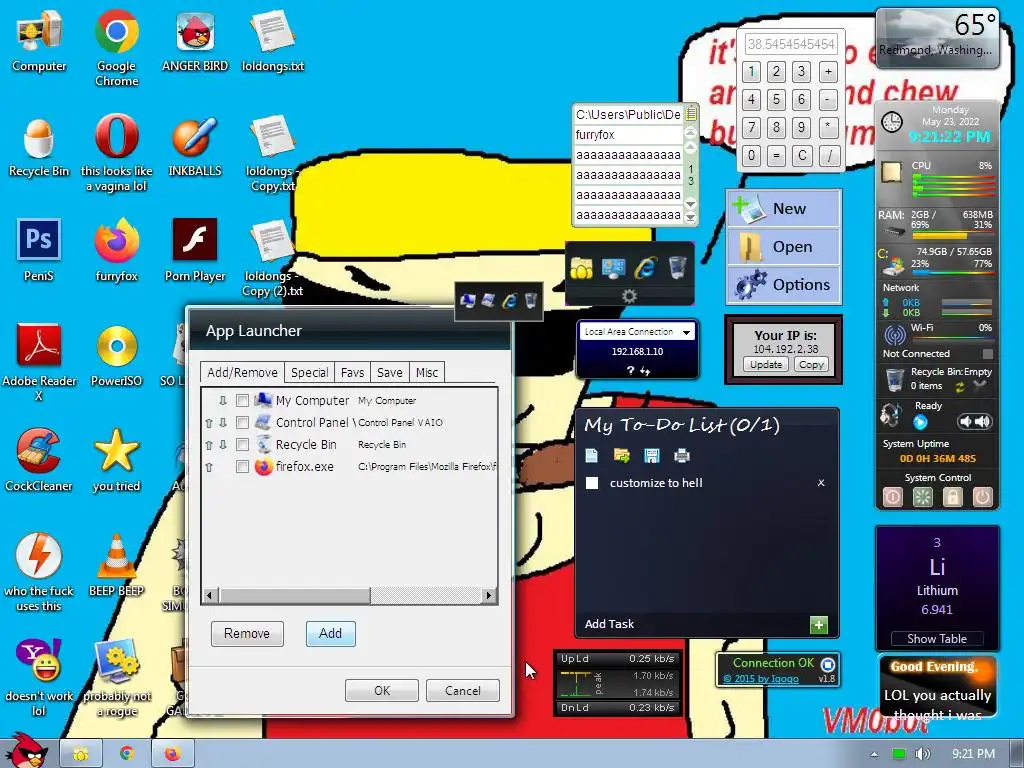Open the Save tab
Viewport: 1024px width, 768px height.
tap(390, 372)
